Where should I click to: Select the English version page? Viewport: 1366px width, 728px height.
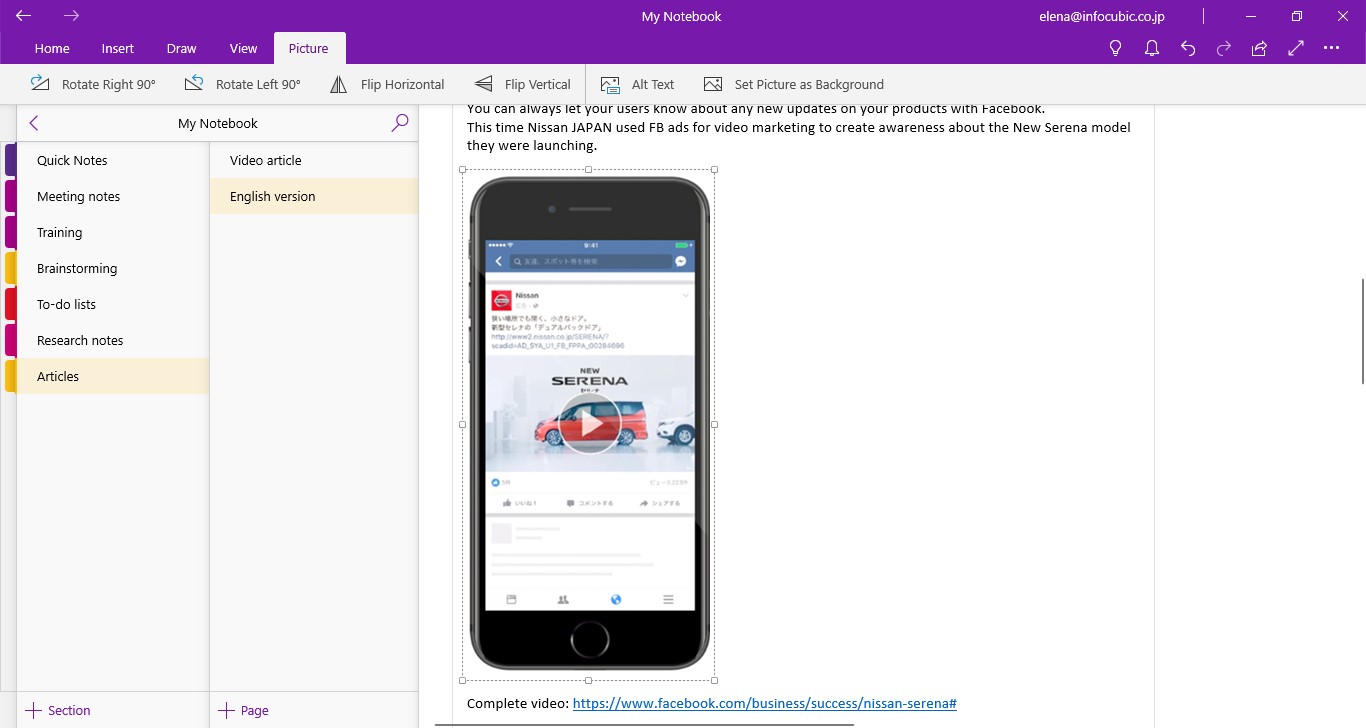click(x=314, y=196)
